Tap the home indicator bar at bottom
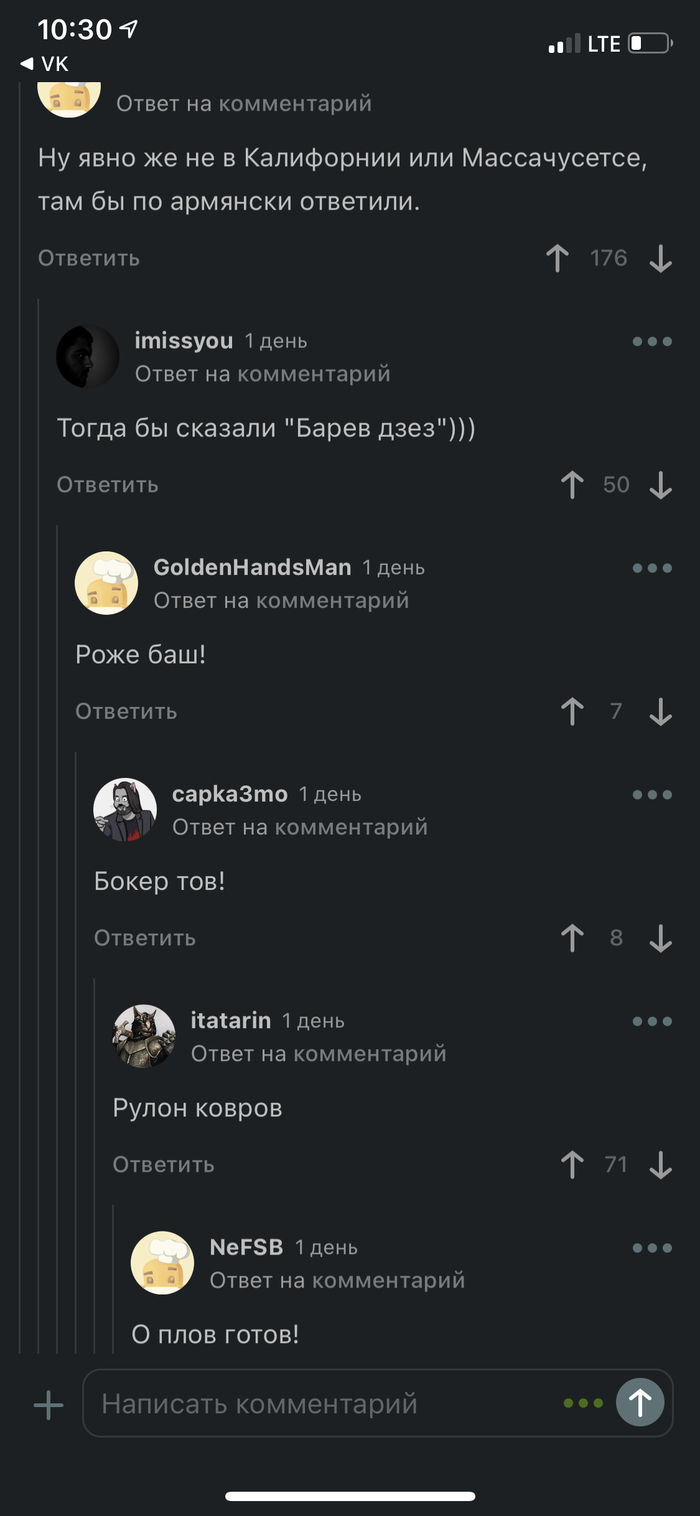This screenshot has width=700, height=1516. pyautogui.click(x=350, y=1496)
